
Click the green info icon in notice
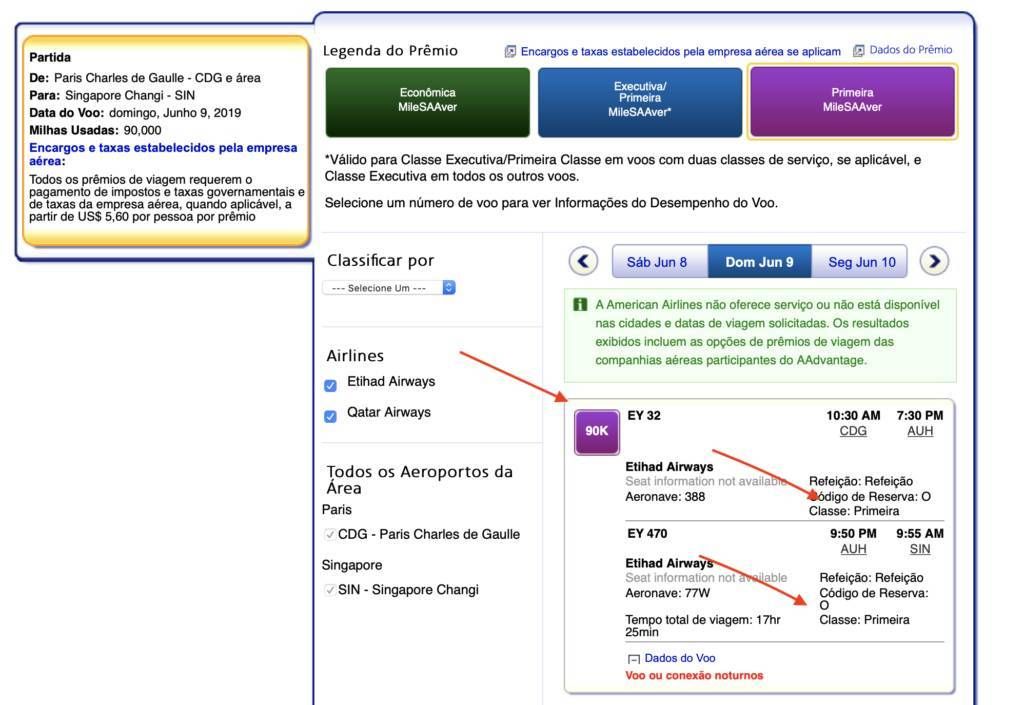580,305
